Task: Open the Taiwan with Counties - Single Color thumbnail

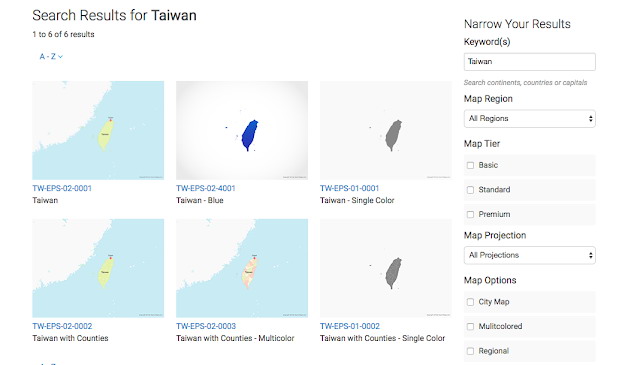Action: click(x=386, y=268)
